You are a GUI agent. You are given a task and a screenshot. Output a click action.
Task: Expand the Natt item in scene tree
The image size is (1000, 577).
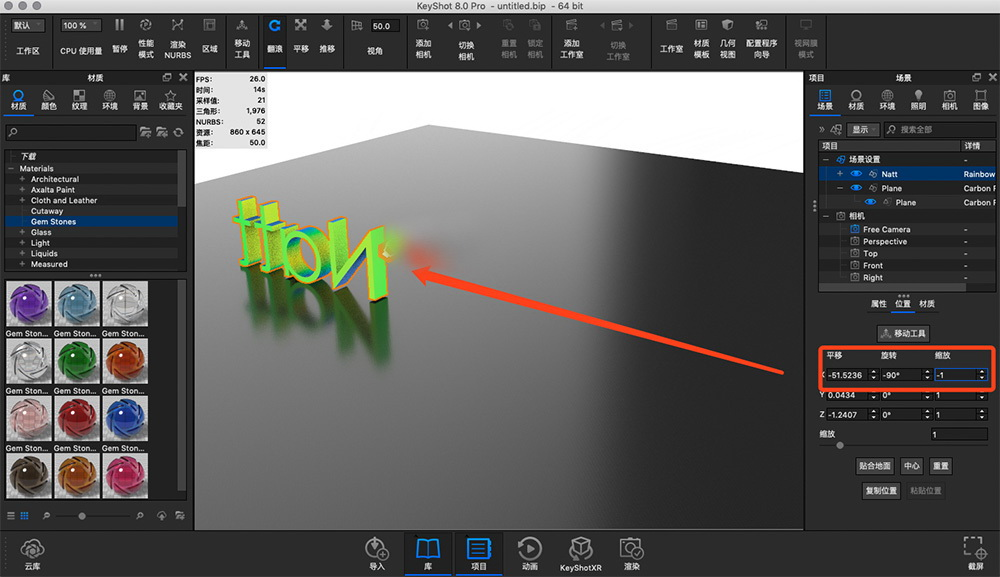[840, 174]
